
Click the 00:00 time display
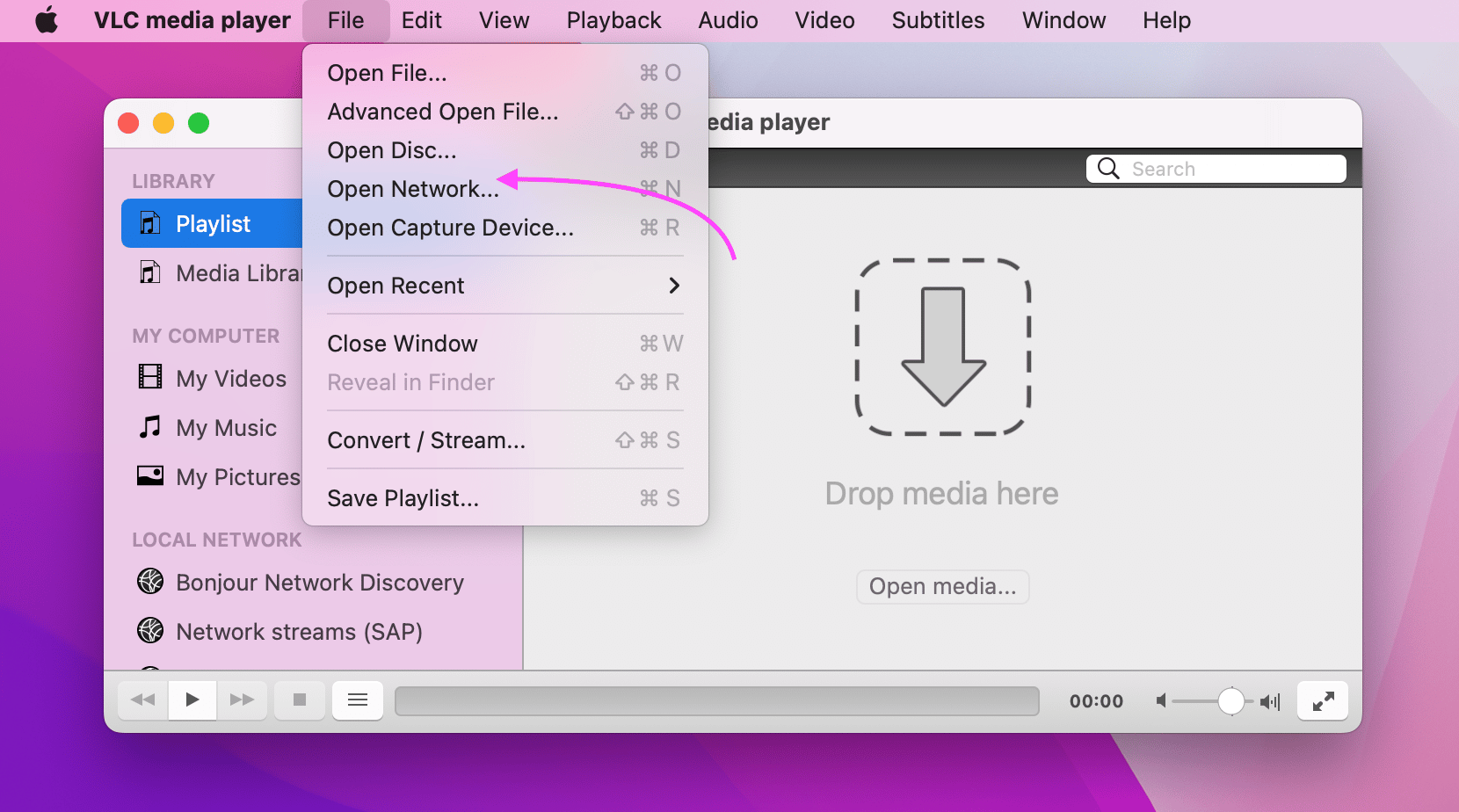1096,701
